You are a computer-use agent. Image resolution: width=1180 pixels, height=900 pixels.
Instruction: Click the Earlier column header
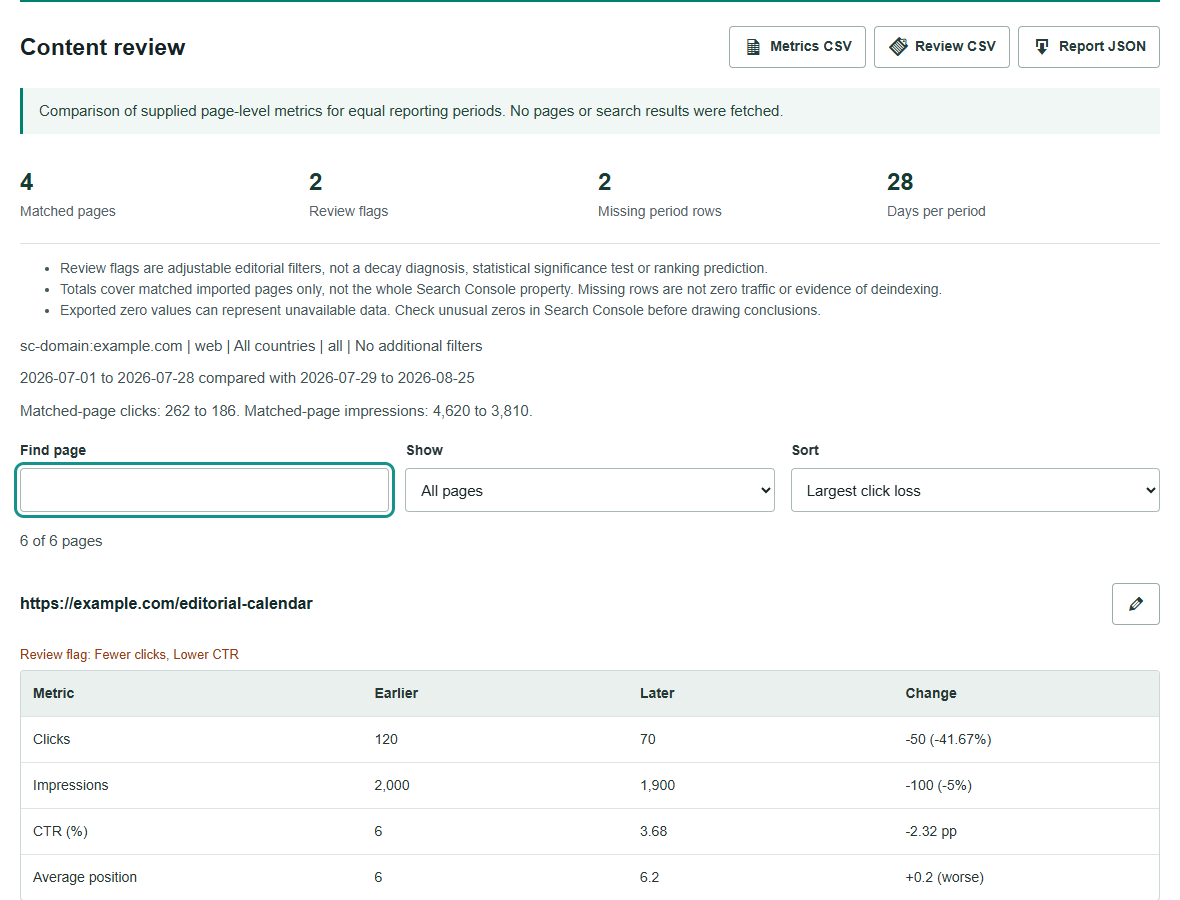click(x=396, y=693)
